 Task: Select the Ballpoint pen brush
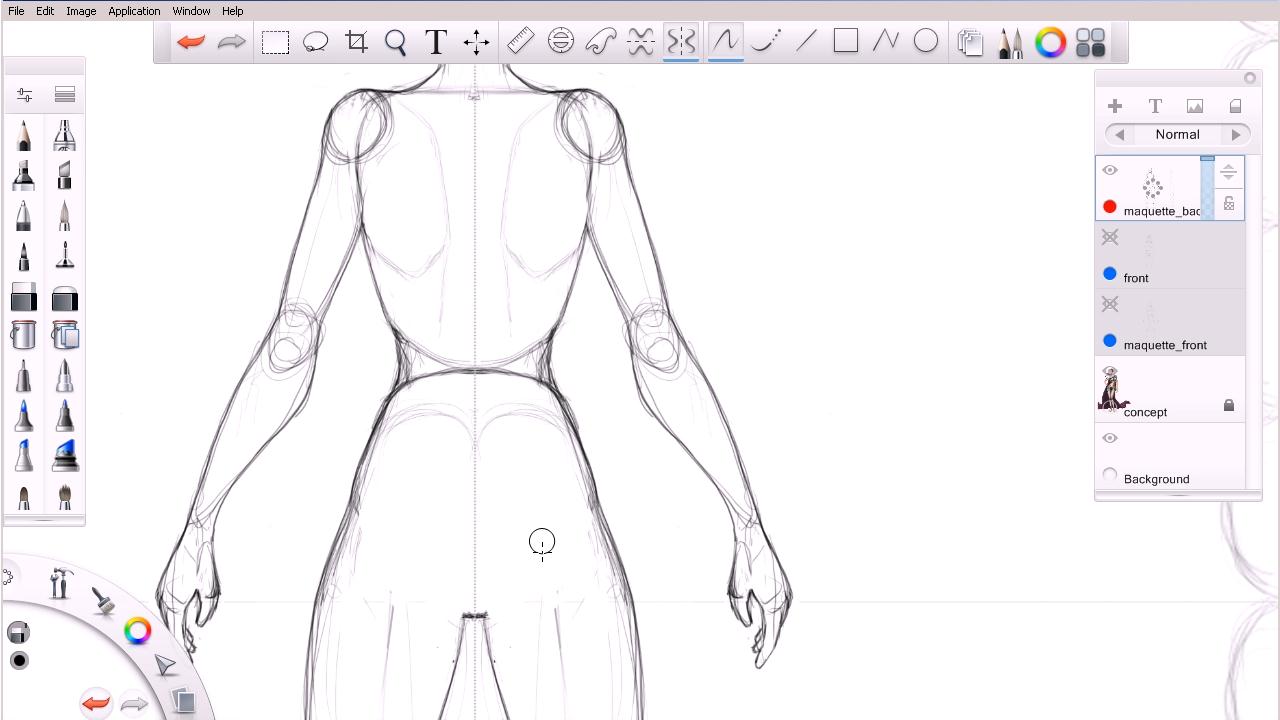[24, 216]
